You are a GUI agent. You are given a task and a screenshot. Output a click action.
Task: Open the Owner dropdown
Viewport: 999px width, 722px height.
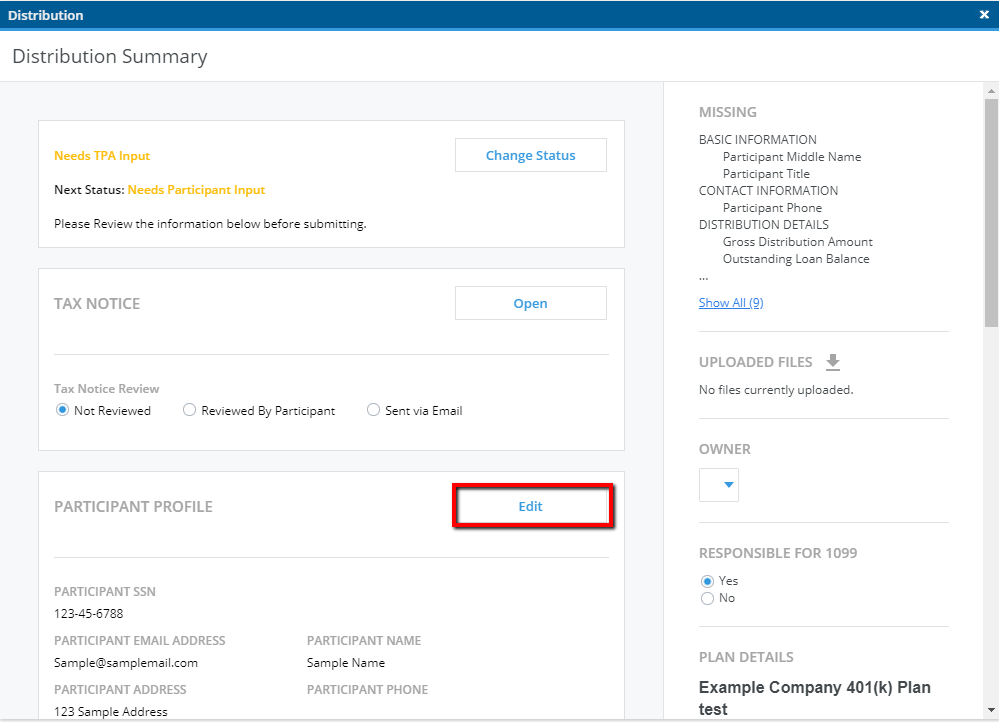click(x=719, y=485)
